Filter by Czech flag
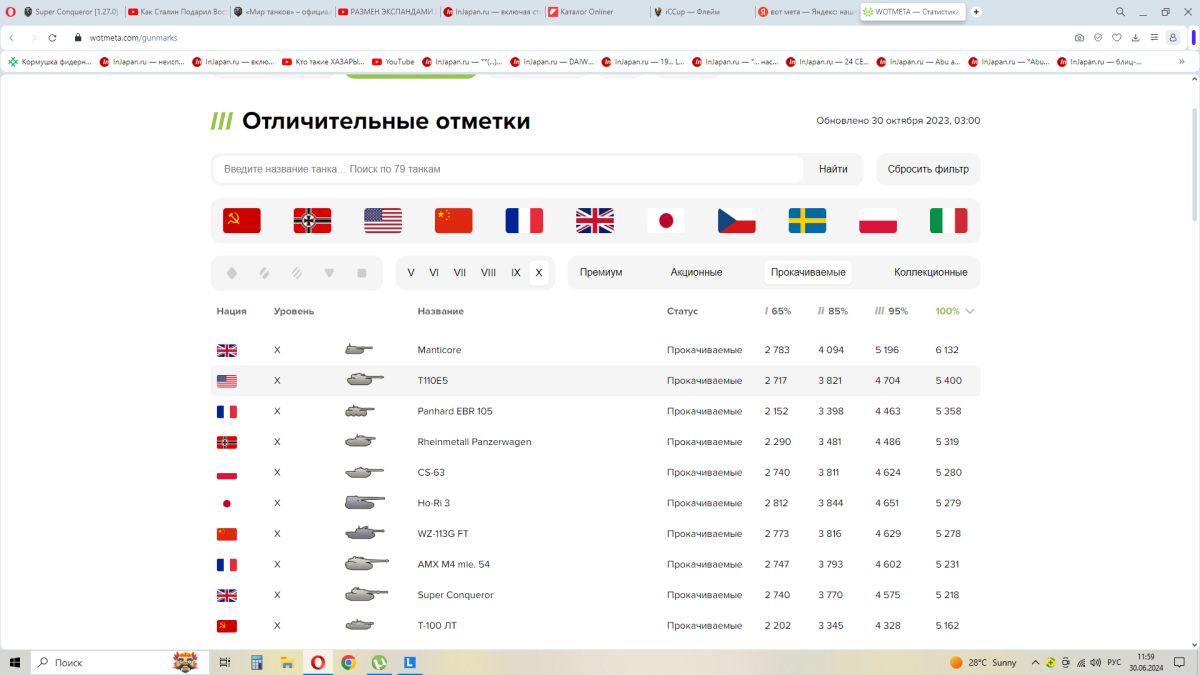The image size is (1200, 675). point(737,220)
